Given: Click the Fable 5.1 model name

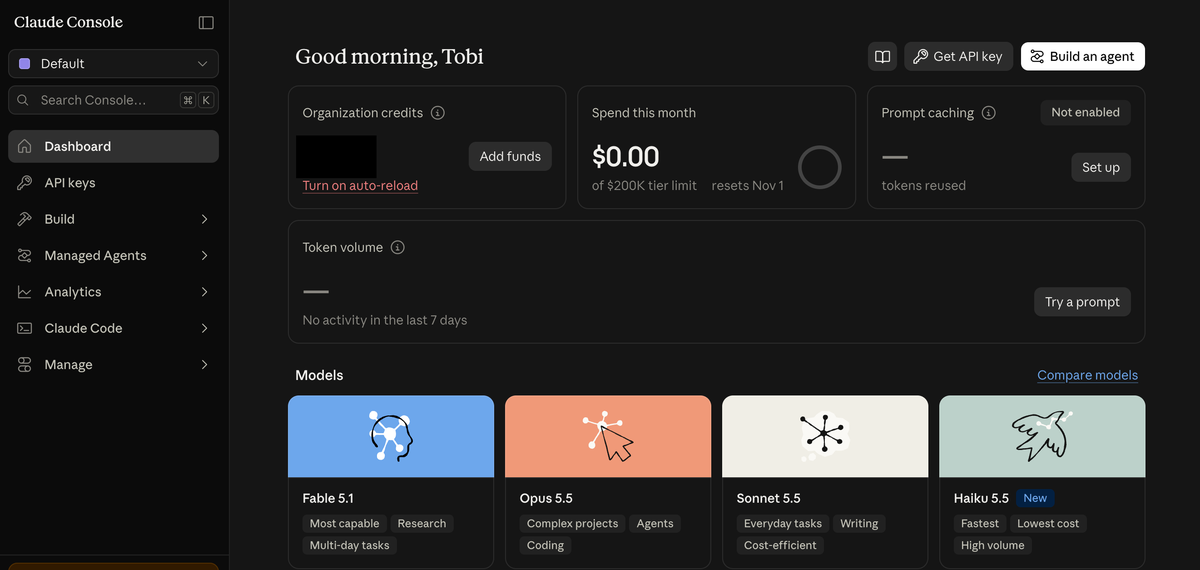Looking at the screenshot, I should tap(328, 498).
